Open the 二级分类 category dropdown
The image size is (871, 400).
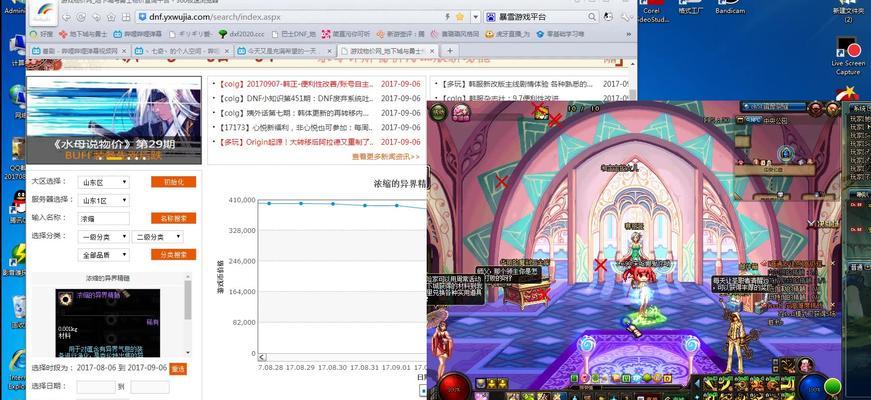coord(158,237)
